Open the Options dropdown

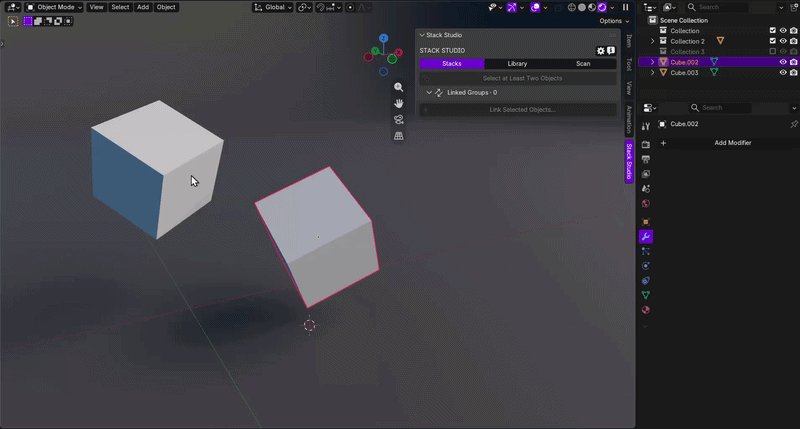(614, 21)
